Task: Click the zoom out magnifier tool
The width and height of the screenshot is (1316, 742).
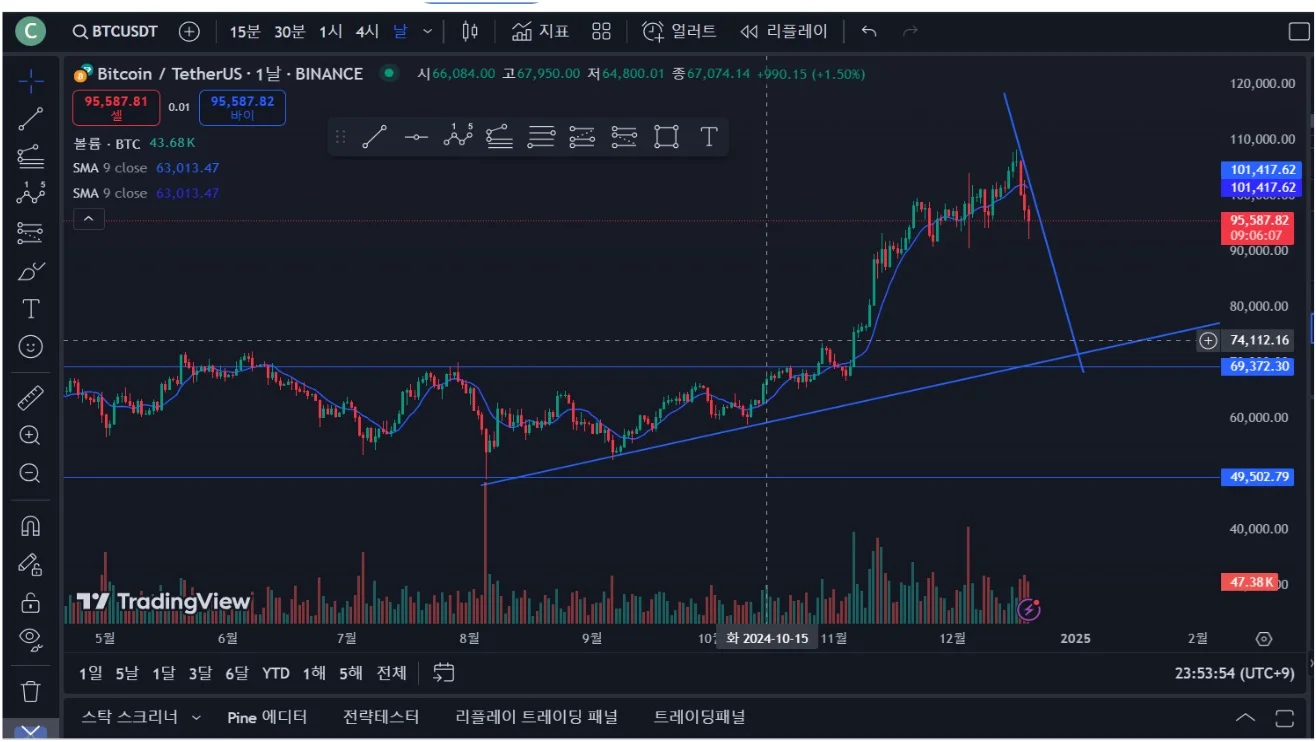Action: click(31, 474)
